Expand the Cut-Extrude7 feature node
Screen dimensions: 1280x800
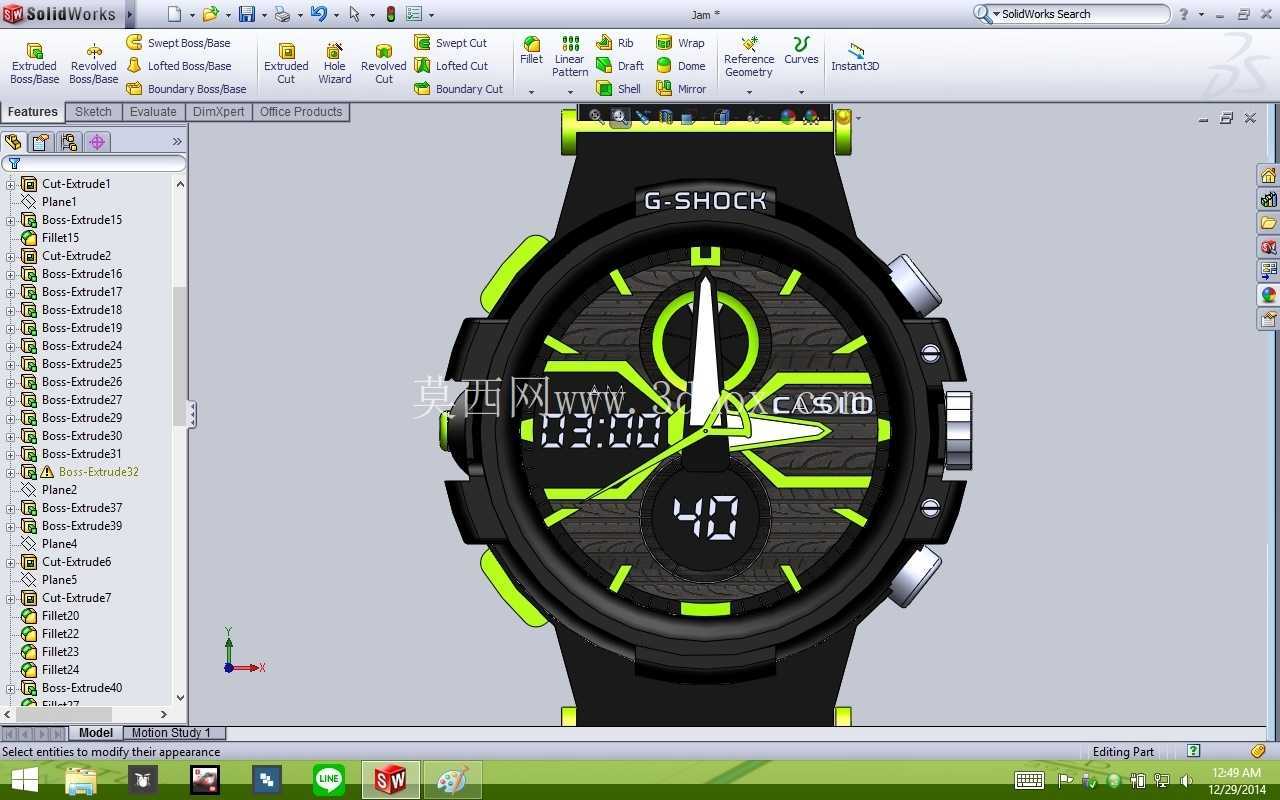coord(10,598)
